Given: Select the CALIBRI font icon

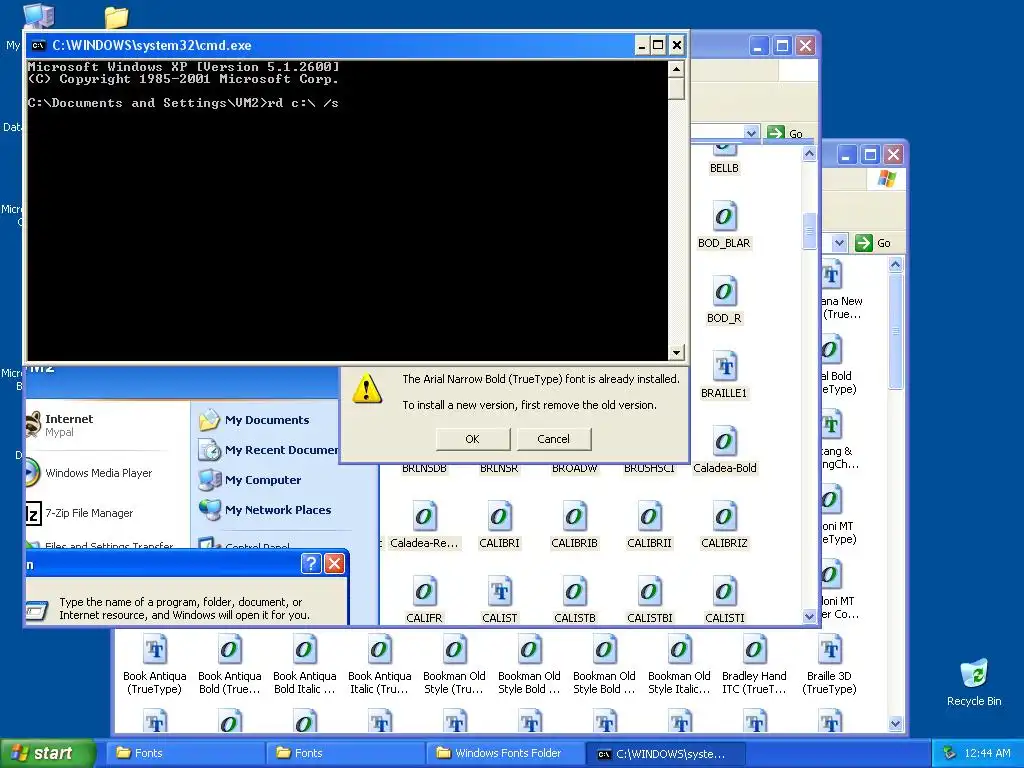Looking at the screenshot, I should [499, 517].
